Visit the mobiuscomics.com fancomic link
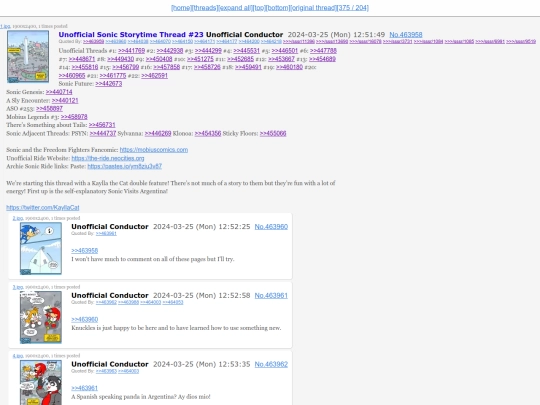 154,150
